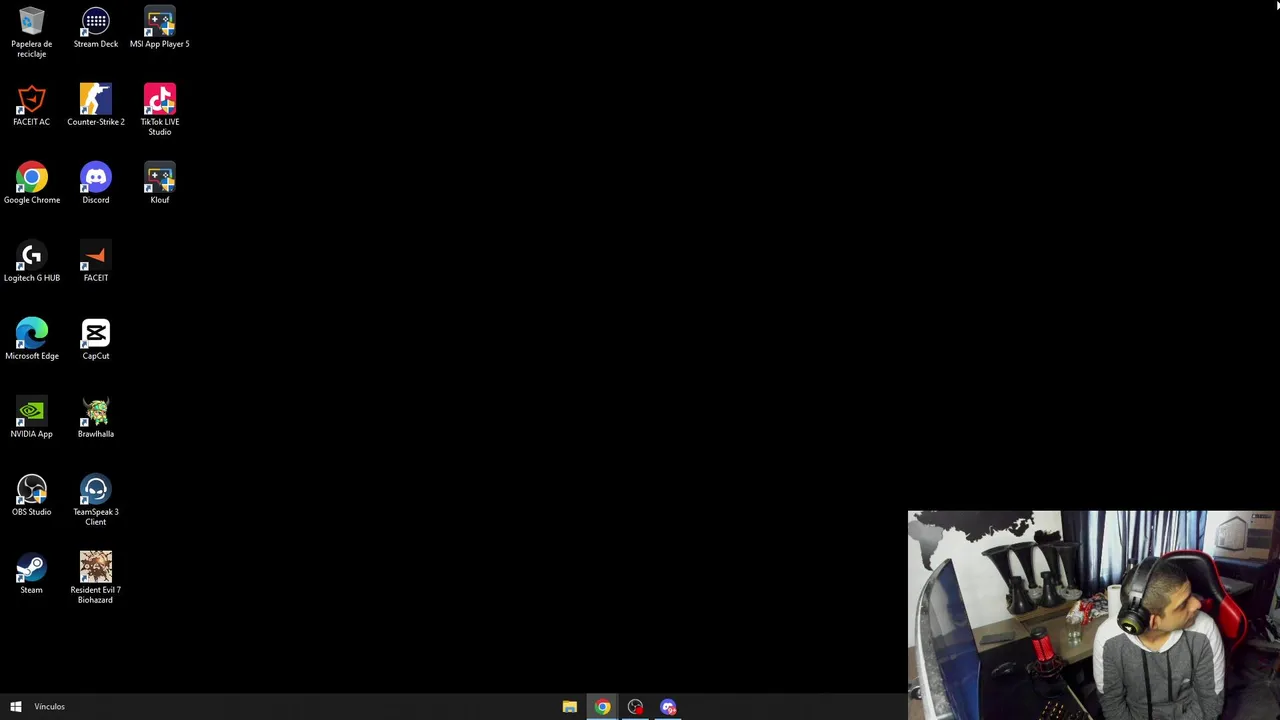The height and width of the screenshot is (720, 1280).
Task: Open OBS Studio from the taskbar
Action: [636, 707]
